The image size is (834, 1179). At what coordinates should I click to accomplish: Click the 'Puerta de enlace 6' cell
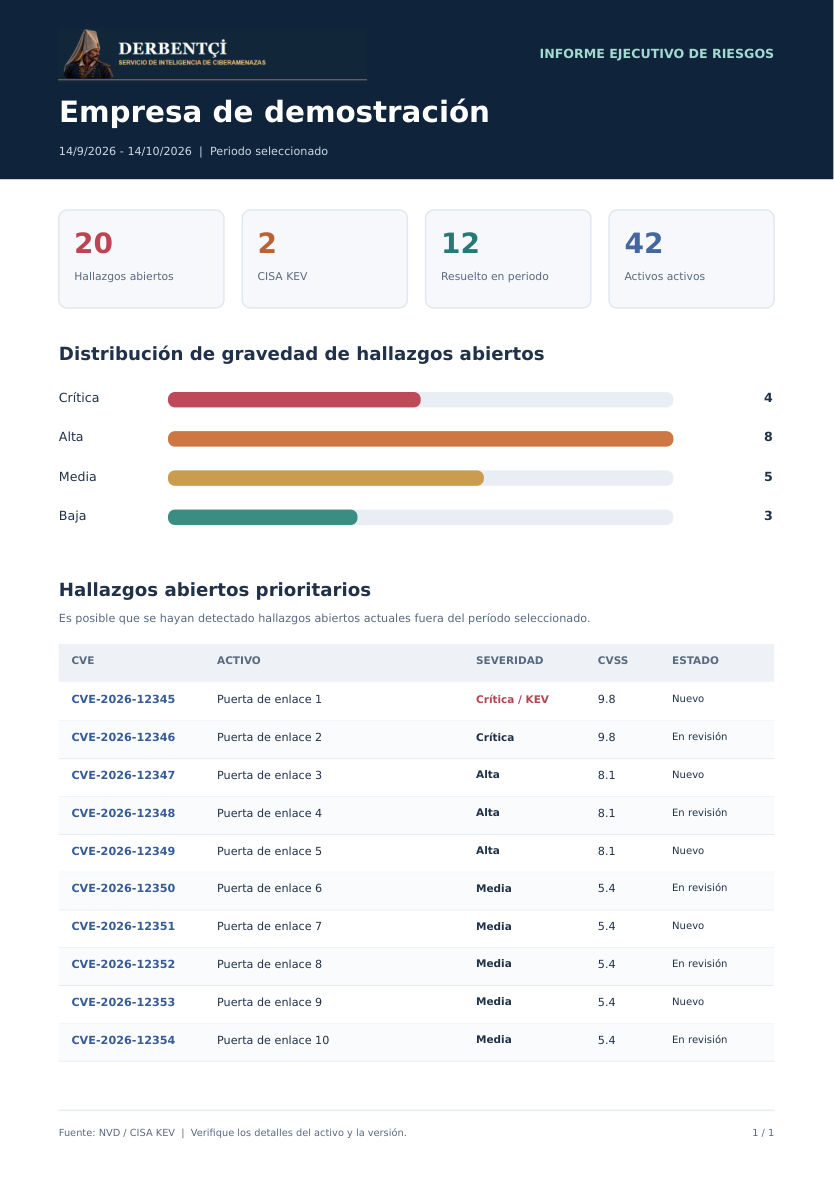pos(269,888)
